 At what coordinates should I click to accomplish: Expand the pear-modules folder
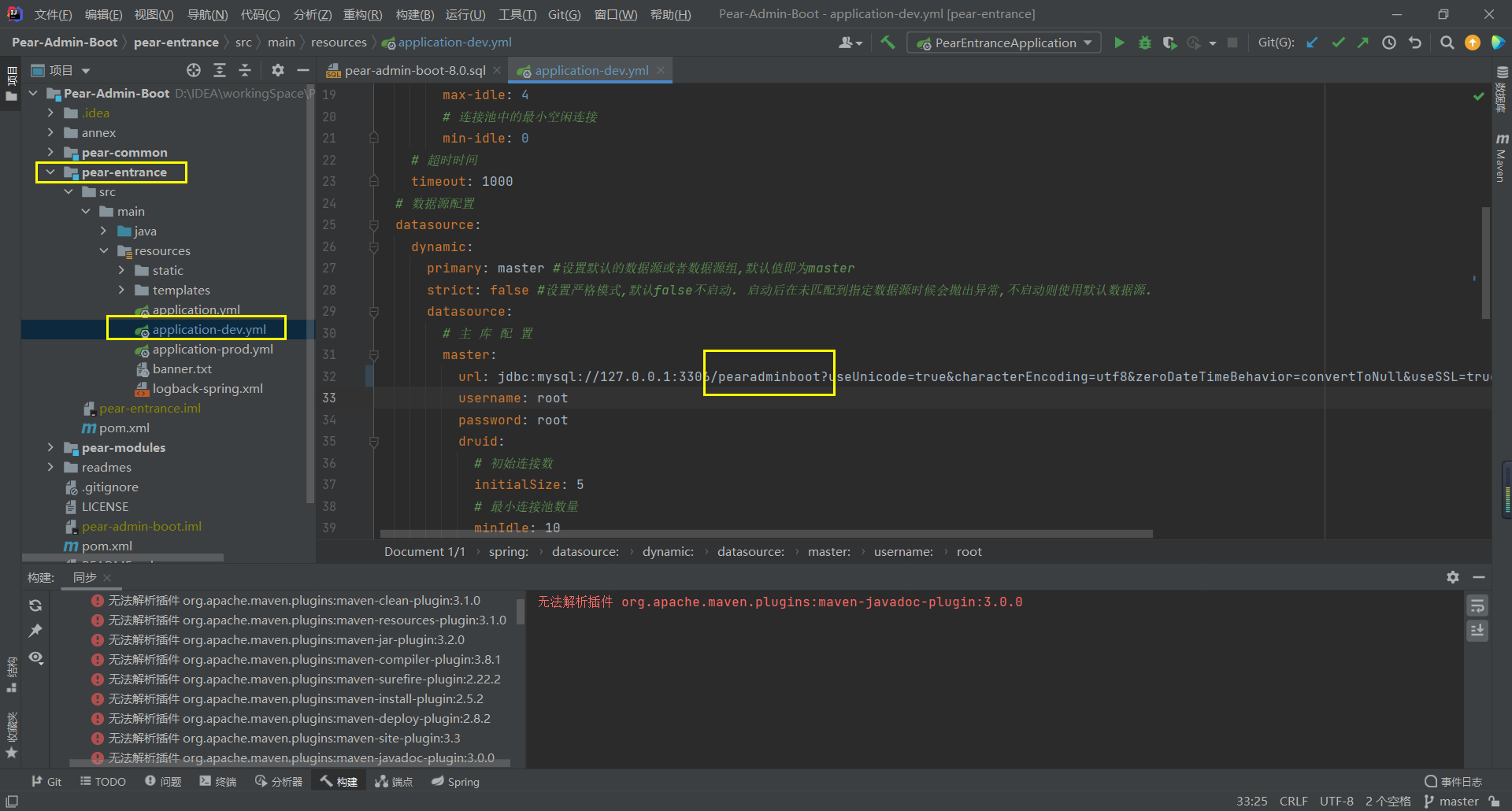(50, 447)
